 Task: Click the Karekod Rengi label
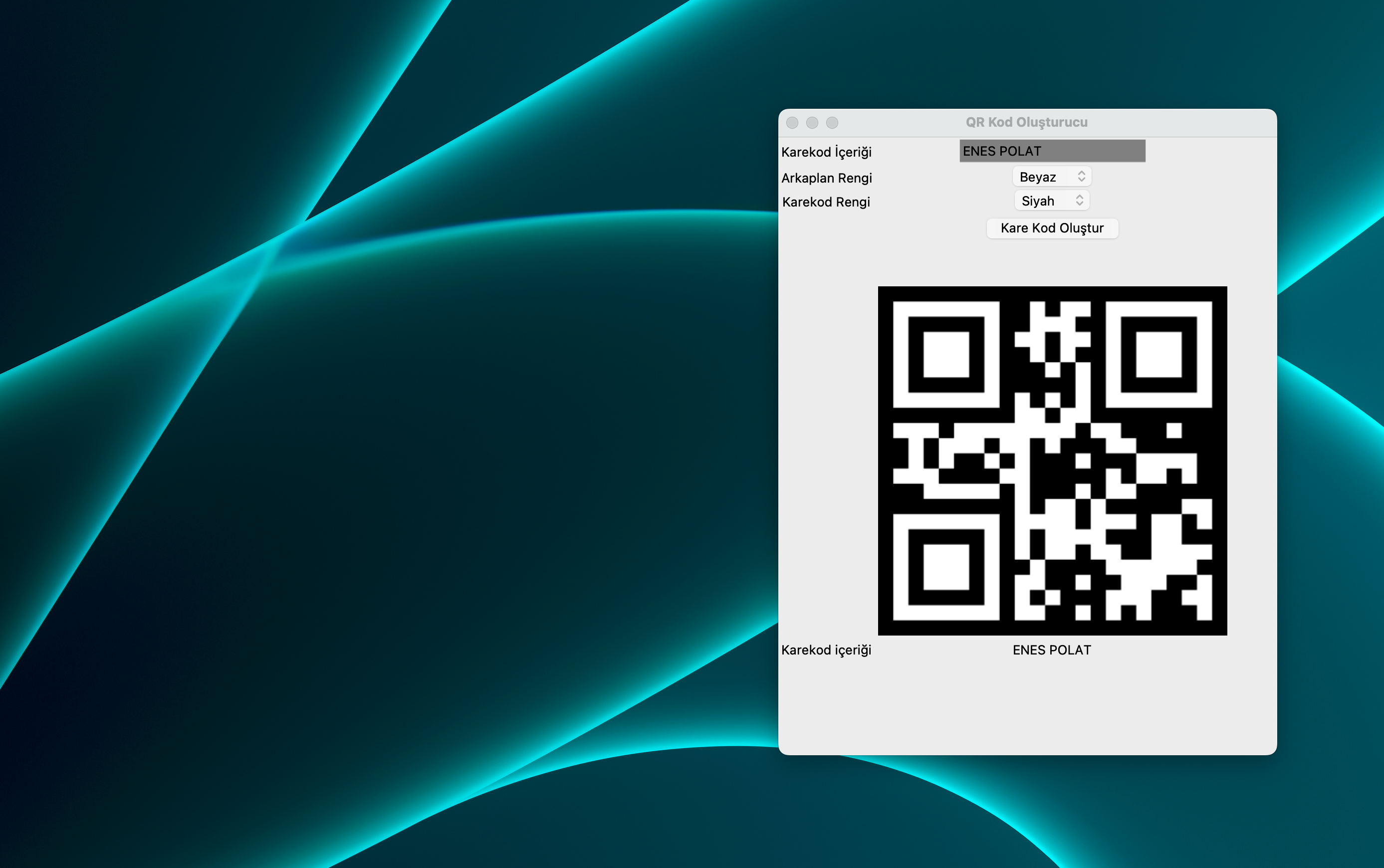pyautogui.click(x=826, y=202)
